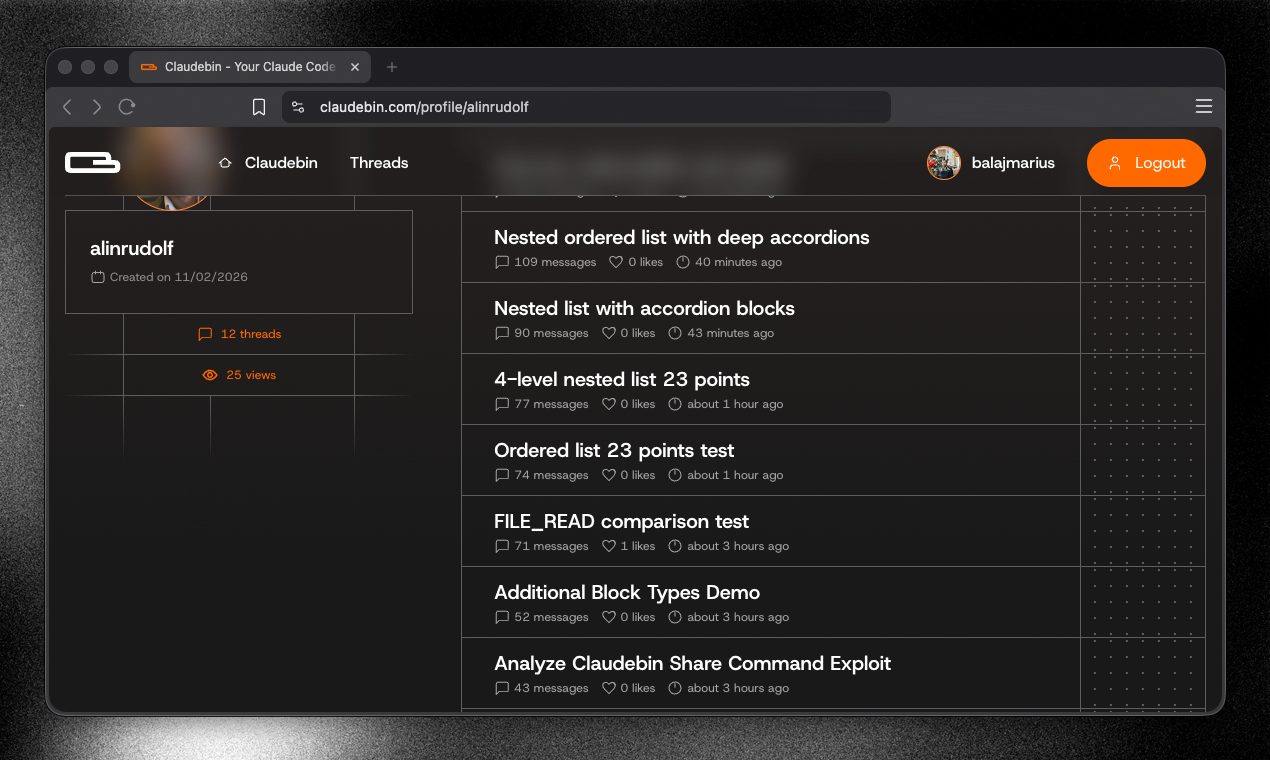Click the clock icon next to 40 minutes ago

pyautogui.click(x=682, y=262)
